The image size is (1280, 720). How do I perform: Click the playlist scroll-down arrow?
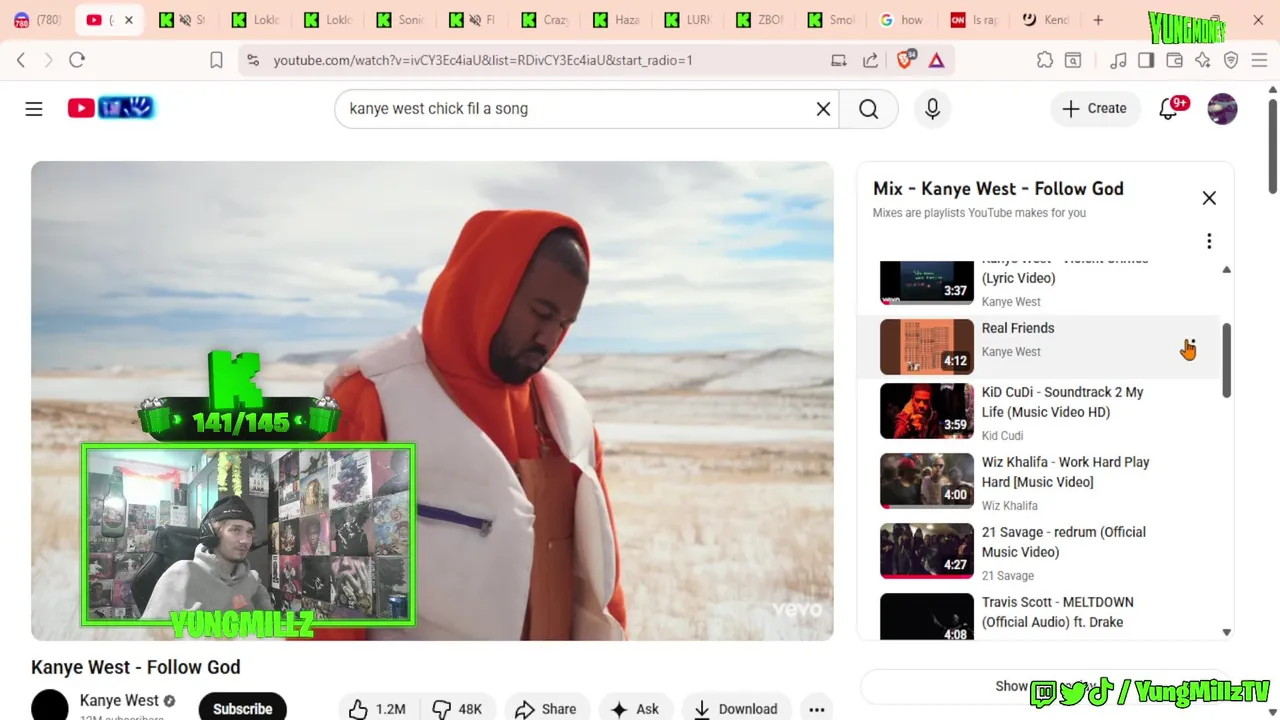[x=1226, y=632]
